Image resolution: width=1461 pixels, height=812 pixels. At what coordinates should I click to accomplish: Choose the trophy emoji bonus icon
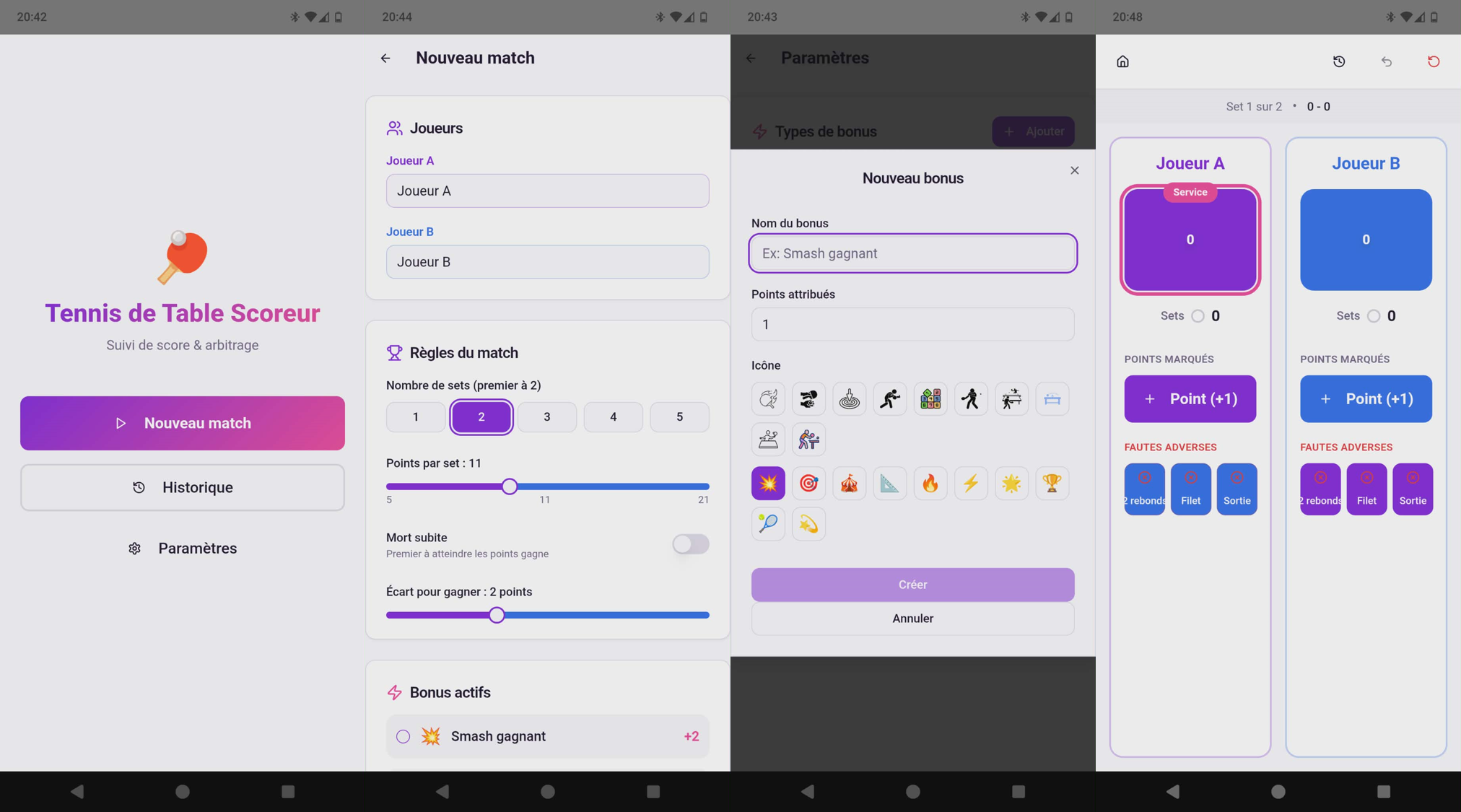(1052, 483)
